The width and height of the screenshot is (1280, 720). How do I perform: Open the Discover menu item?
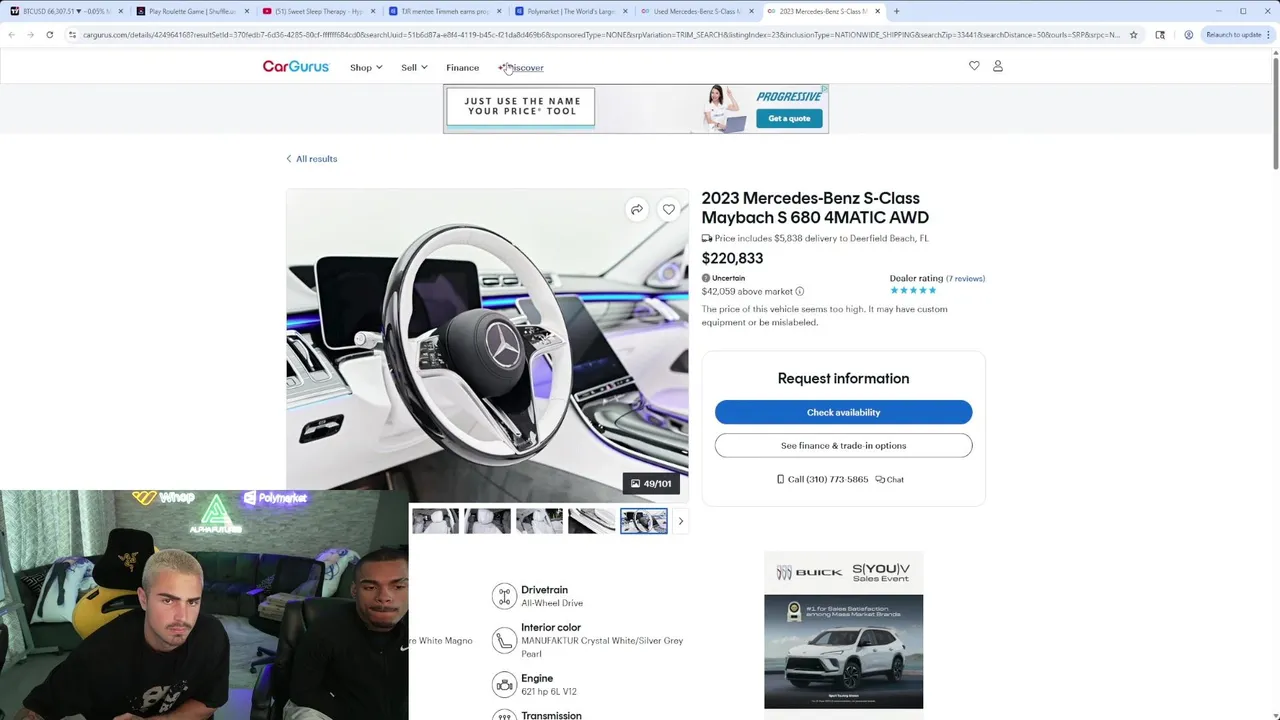coord(521,68)
